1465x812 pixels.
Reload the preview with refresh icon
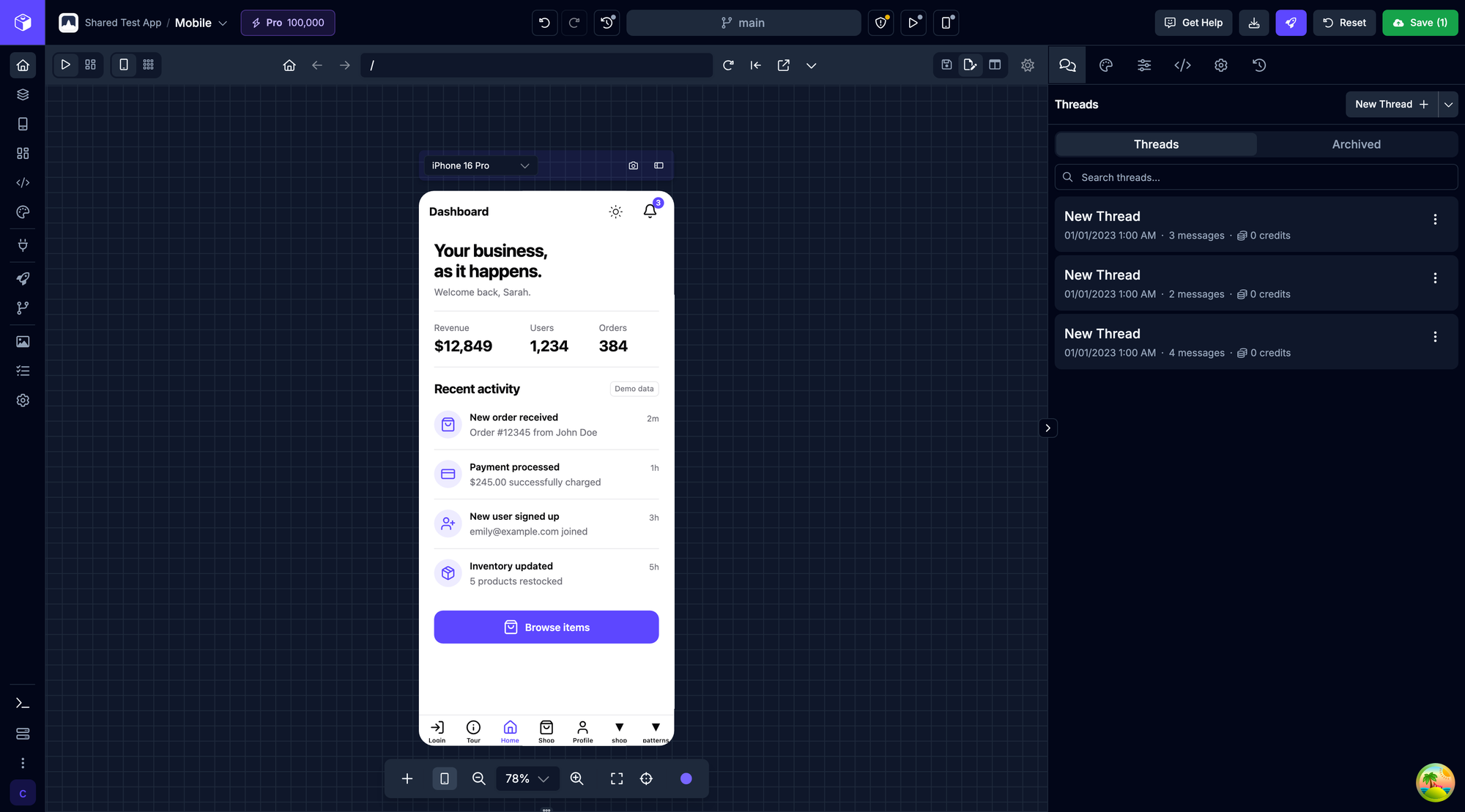(728, 65)
